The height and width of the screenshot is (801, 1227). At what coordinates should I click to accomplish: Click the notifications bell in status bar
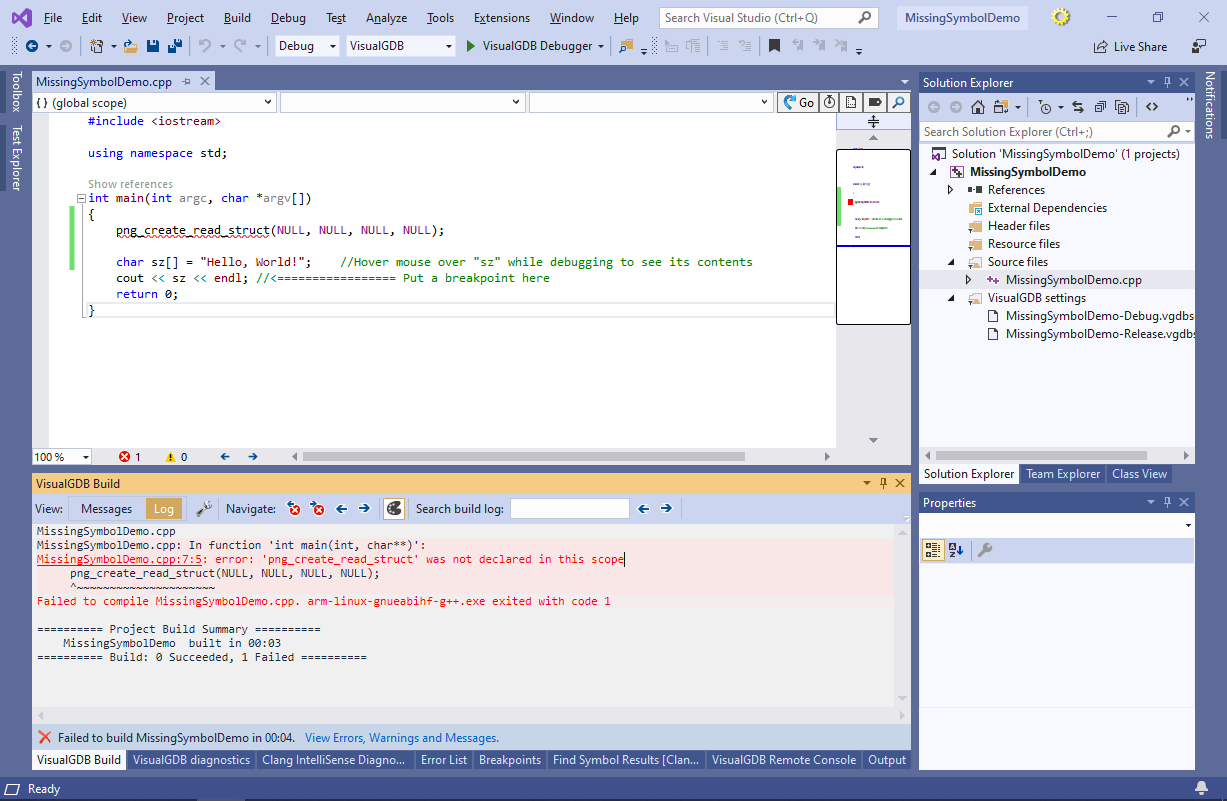point(1201,788)
